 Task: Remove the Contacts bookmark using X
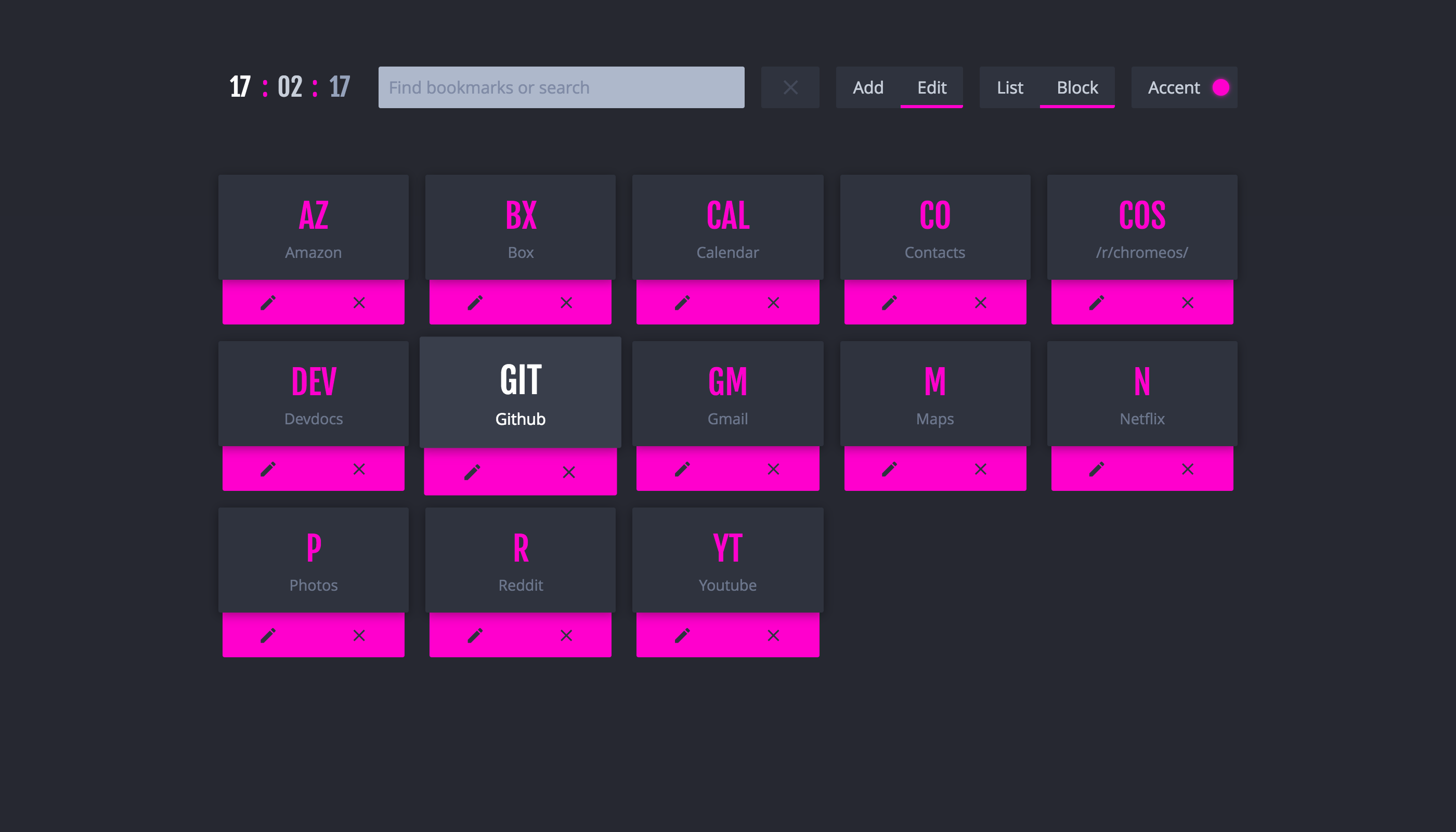980,302
